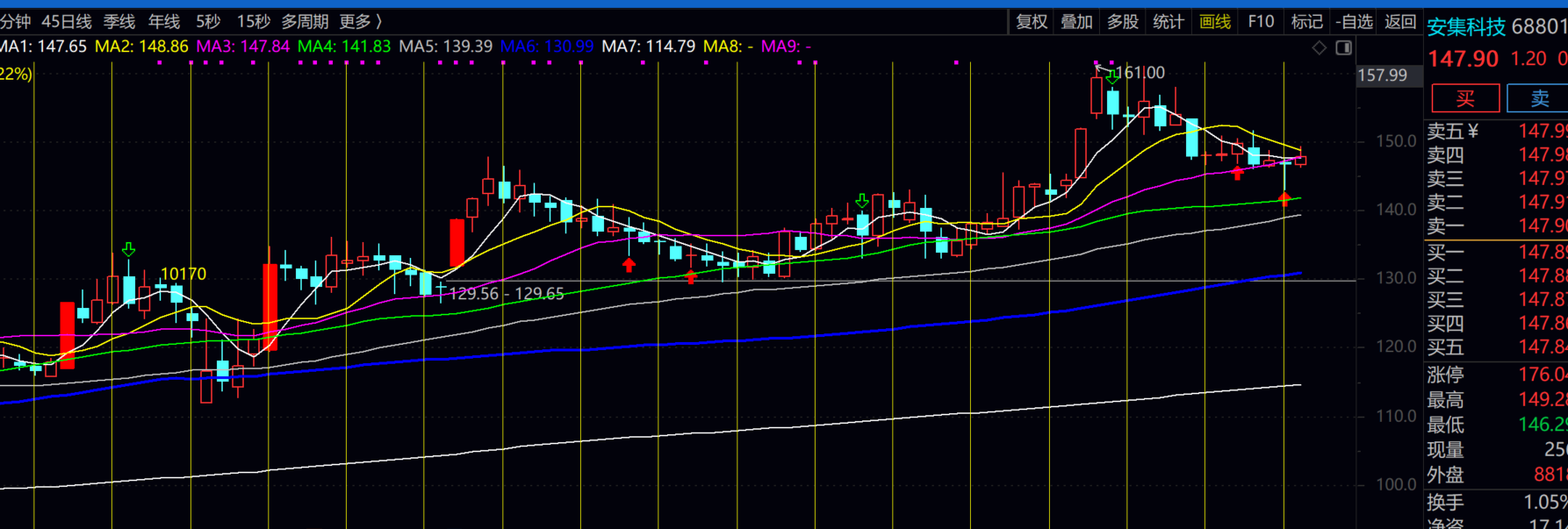Viewport: 1568px width, 529px height.
Task: Click the diamond icon above the price axis
Action: (x=1319, y=47)
